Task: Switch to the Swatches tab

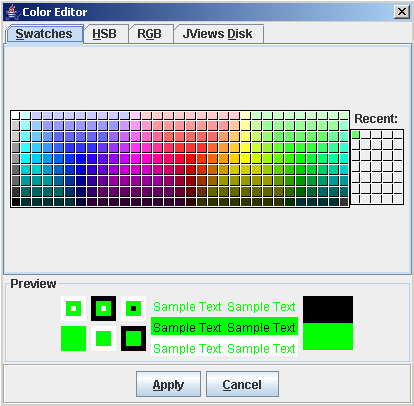Action: [x=44, y=34]
